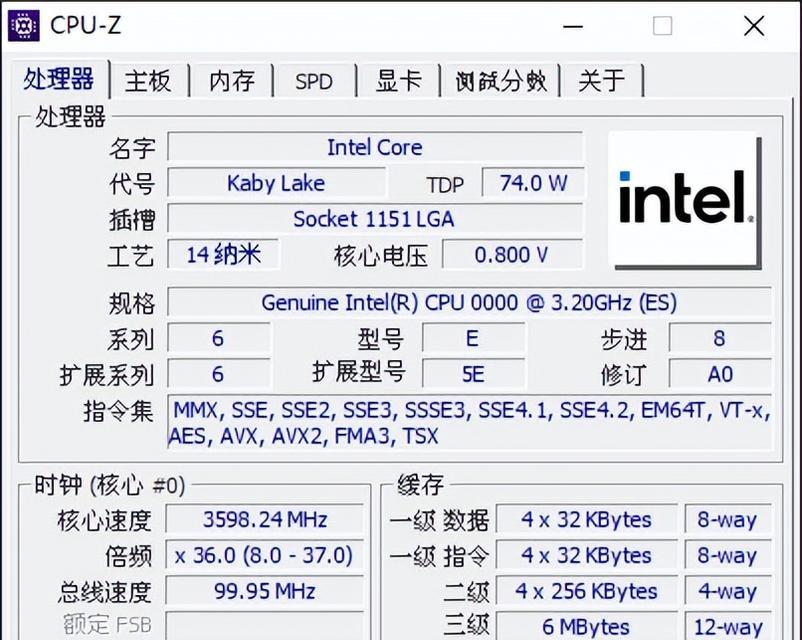
Task: Switch to the SPD tab
Action: coord(314,81)
